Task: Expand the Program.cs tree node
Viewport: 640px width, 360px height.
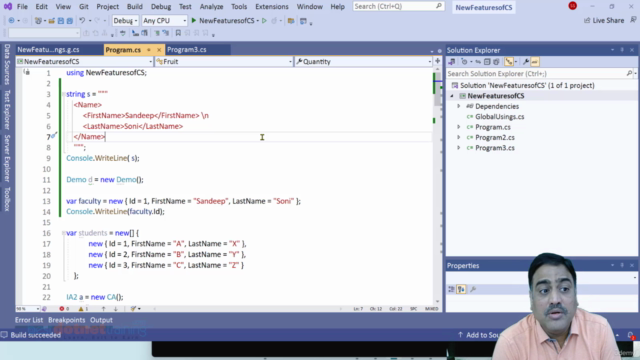Action: pyautogui.click(x=458, y=127)
